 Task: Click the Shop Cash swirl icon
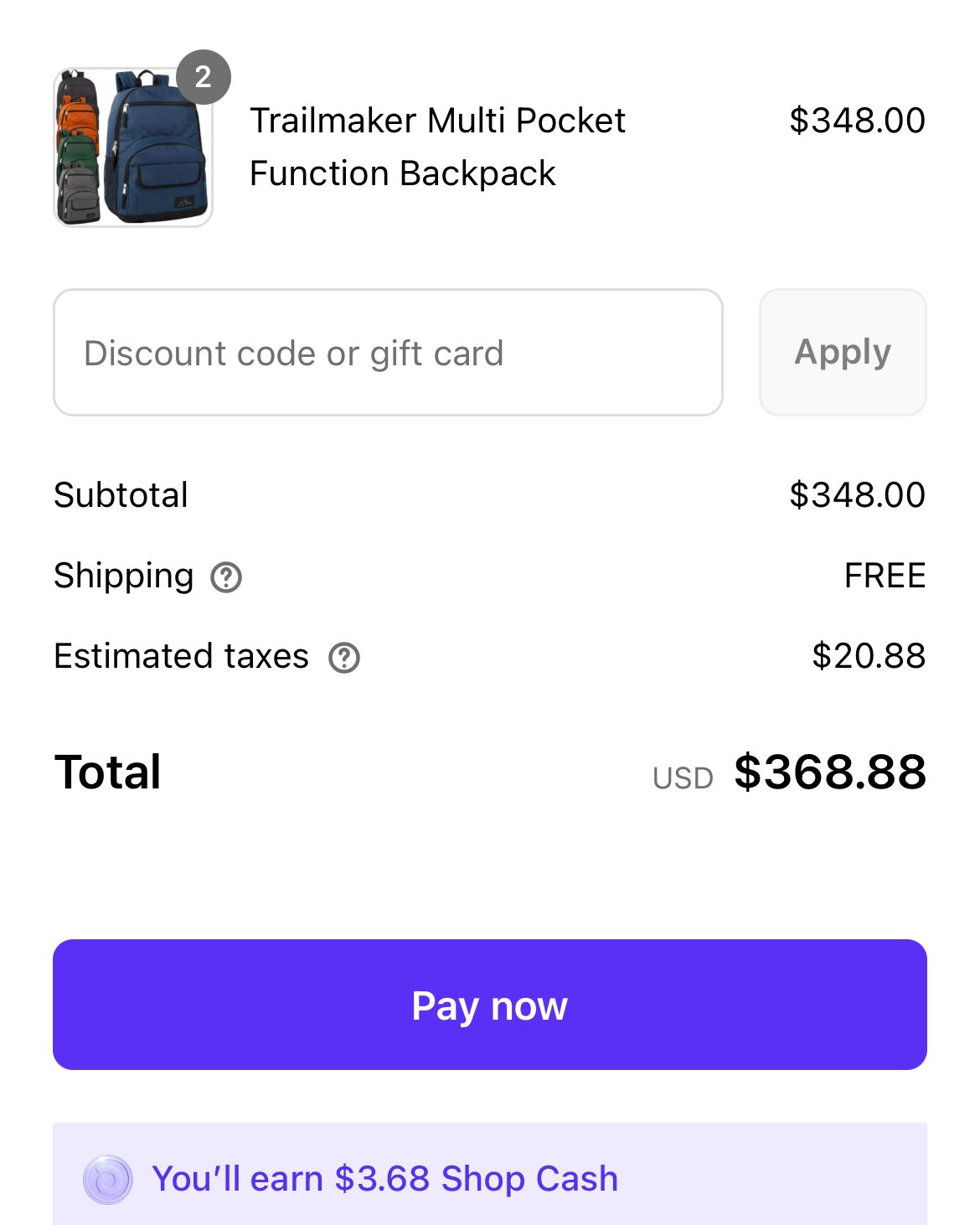[108, 1180]
